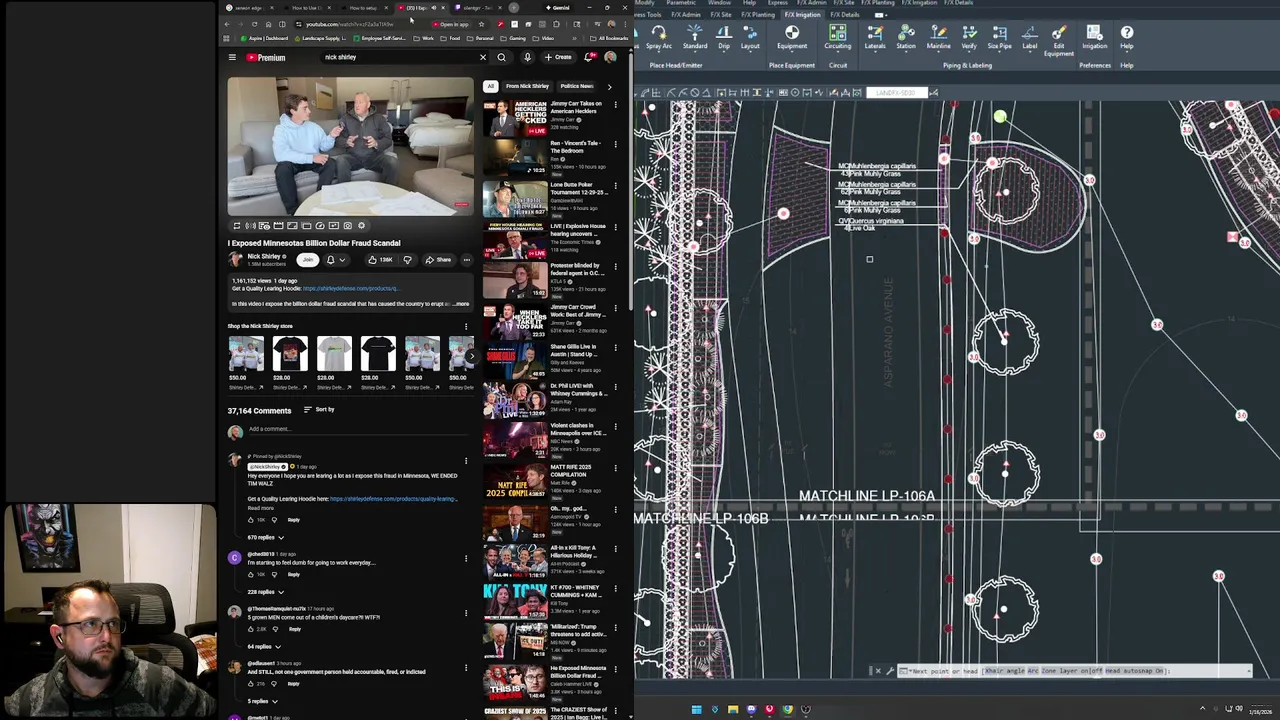
Task: Open File Explorer from the taskbar
Action: tap(733, 710)
